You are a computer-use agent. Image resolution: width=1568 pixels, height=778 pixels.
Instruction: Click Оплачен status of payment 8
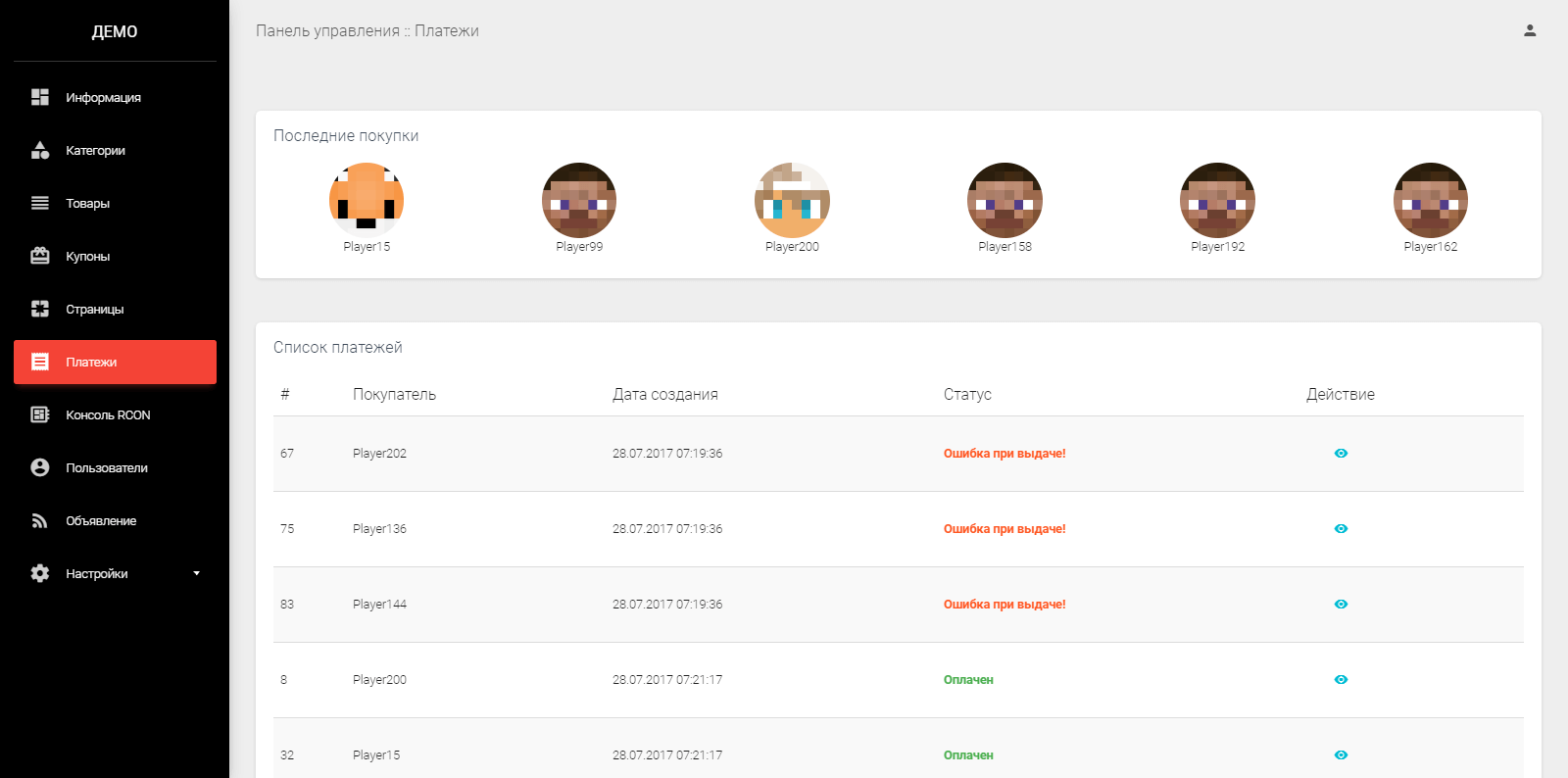[x=968, y=680]
